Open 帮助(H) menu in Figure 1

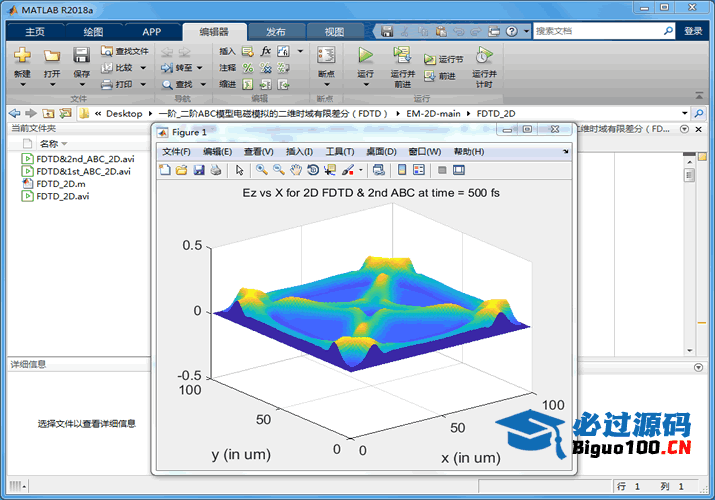coord(469,151)
